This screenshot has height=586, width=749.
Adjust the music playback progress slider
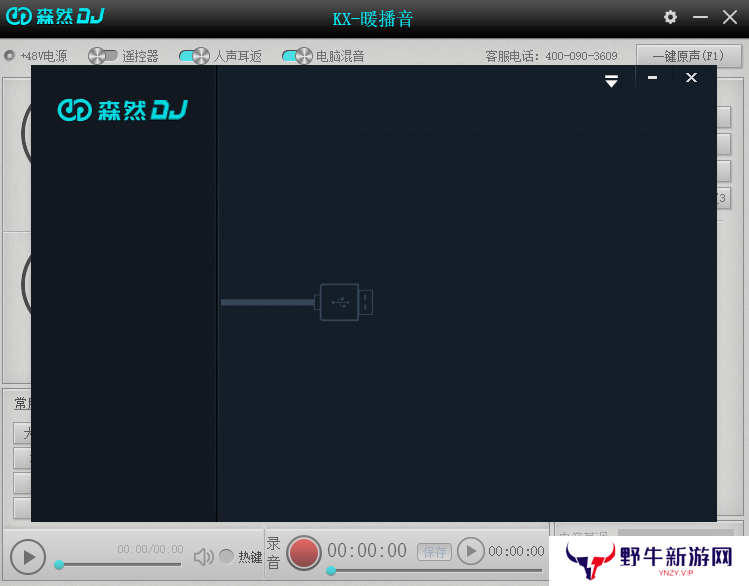click(118, 565)
